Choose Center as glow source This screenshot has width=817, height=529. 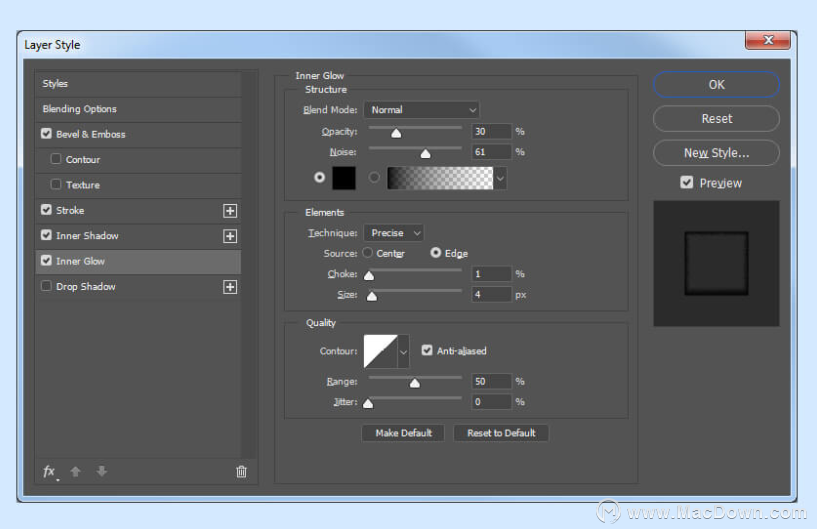pos(368,253)
